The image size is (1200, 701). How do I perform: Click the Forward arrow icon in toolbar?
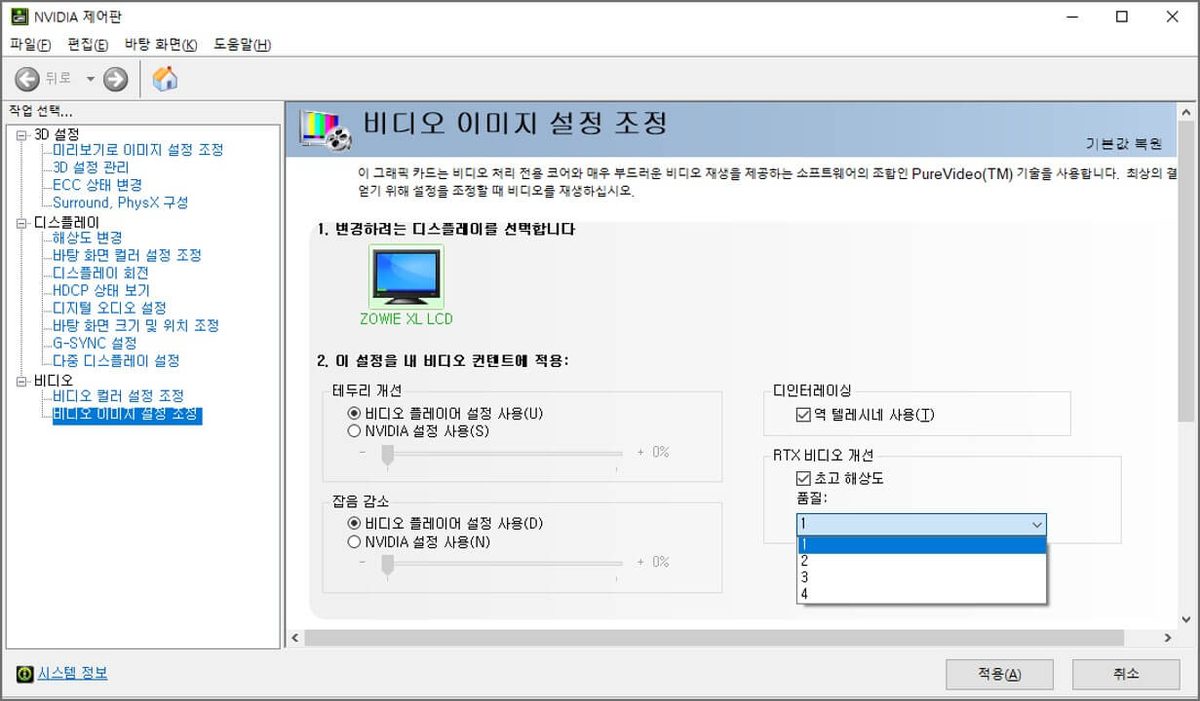click(x=116, y=79)
